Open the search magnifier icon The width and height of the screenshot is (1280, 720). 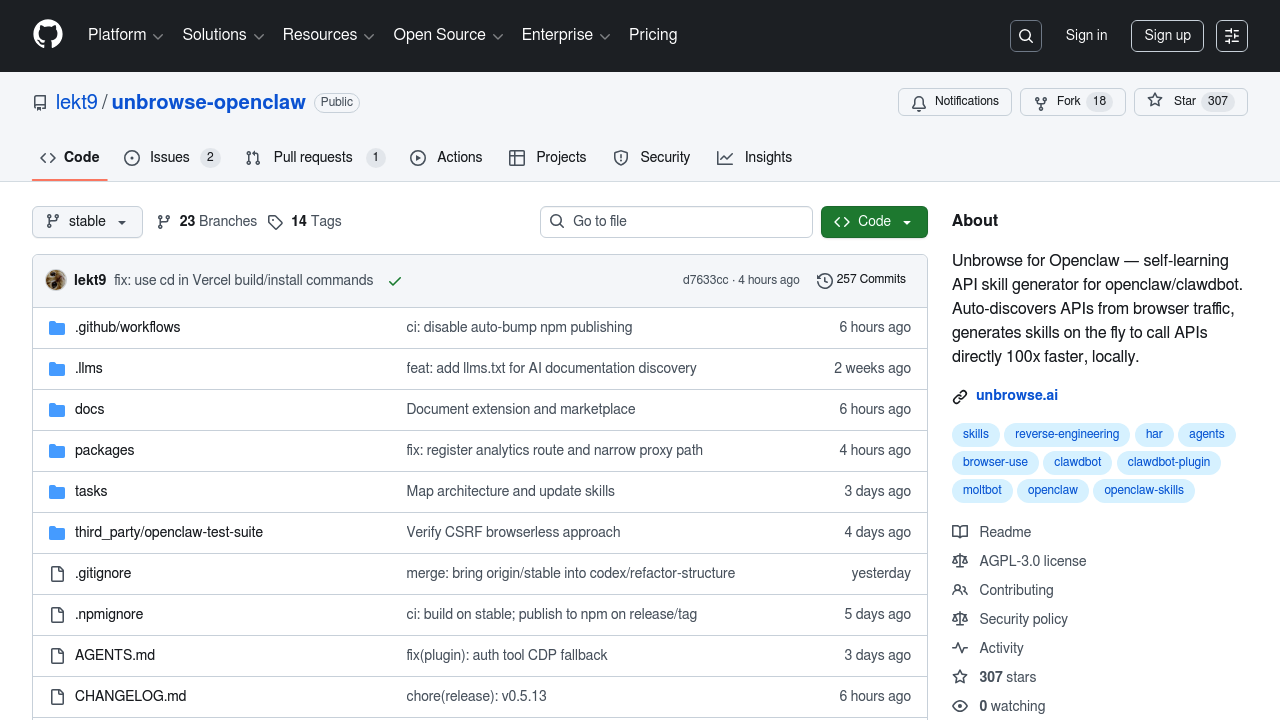1026,36
